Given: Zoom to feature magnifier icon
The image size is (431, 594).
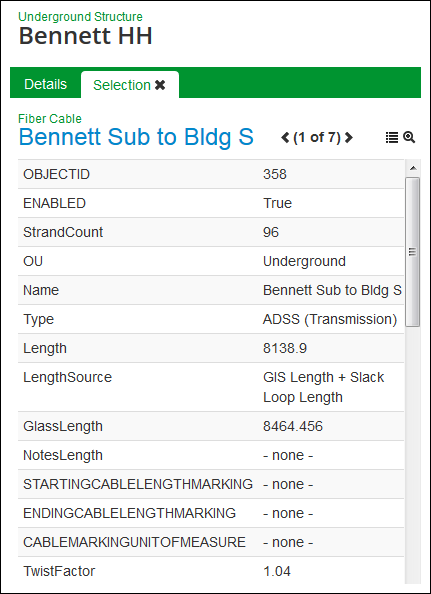Looking at the screenshot, I should (409, 137).
